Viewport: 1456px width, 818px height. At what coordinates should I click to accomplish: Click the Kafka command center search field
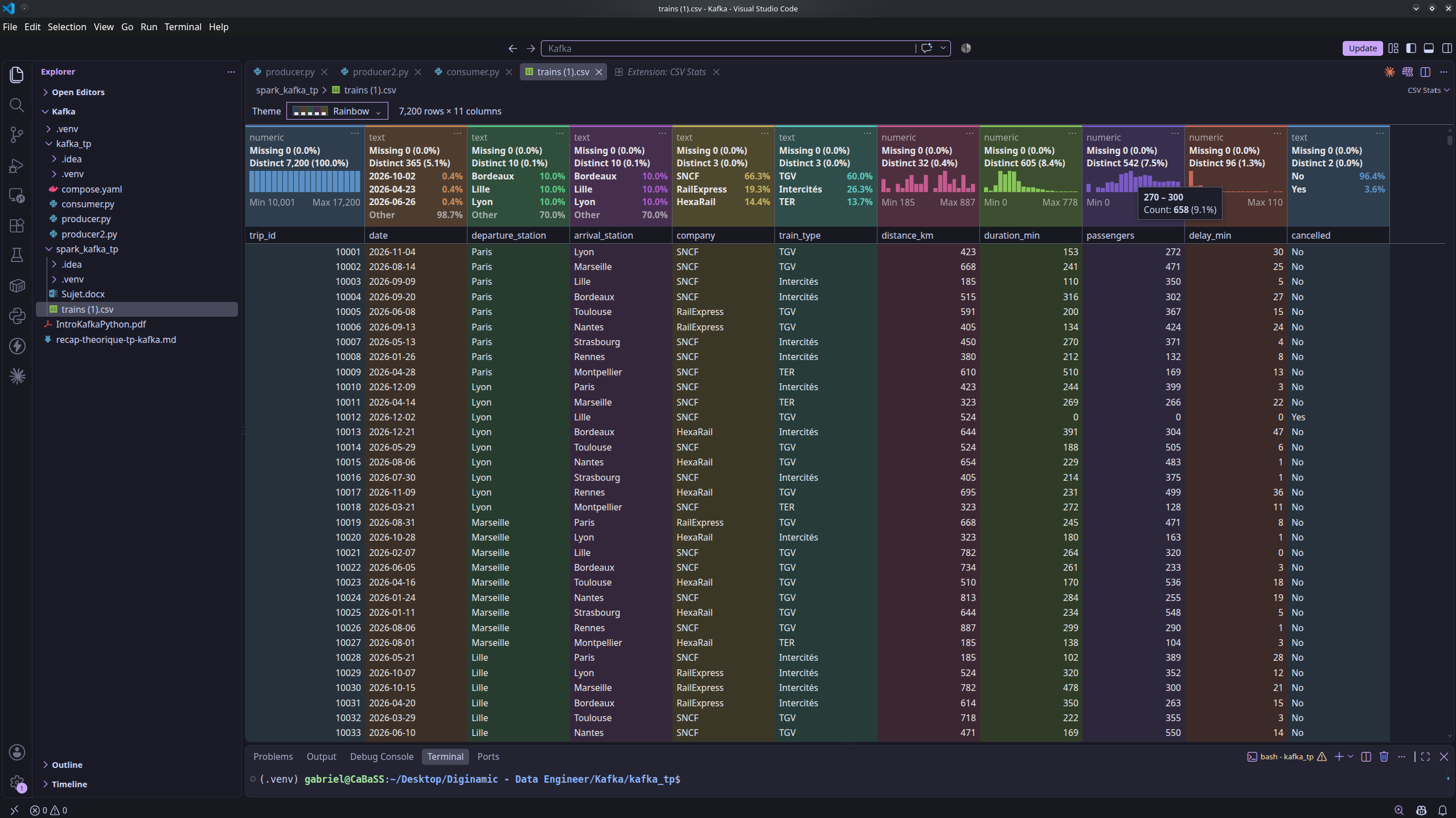(729, 48)
